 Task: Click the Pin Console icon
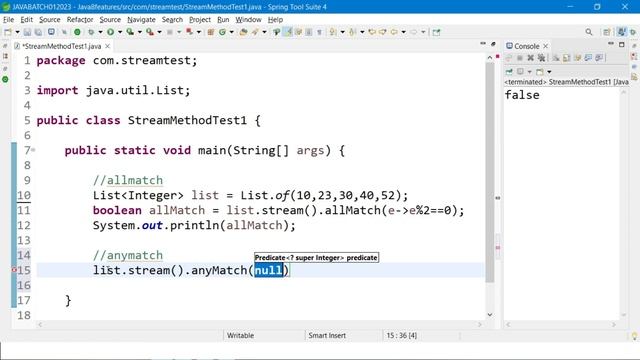click(509, 72)
